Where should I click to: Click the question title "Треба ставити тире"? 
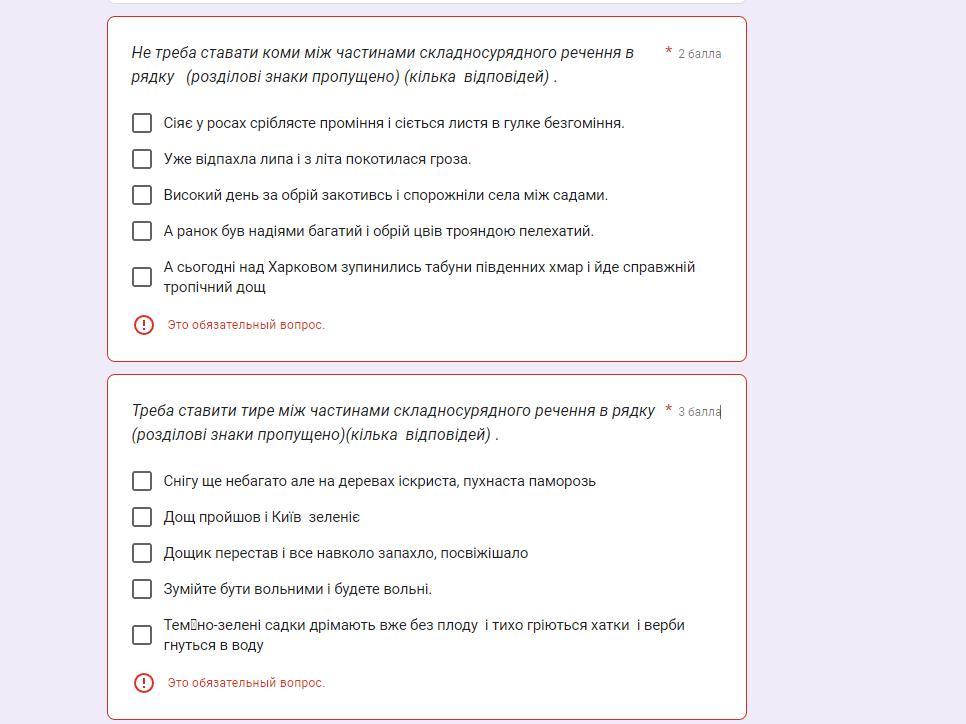(393, 422)
